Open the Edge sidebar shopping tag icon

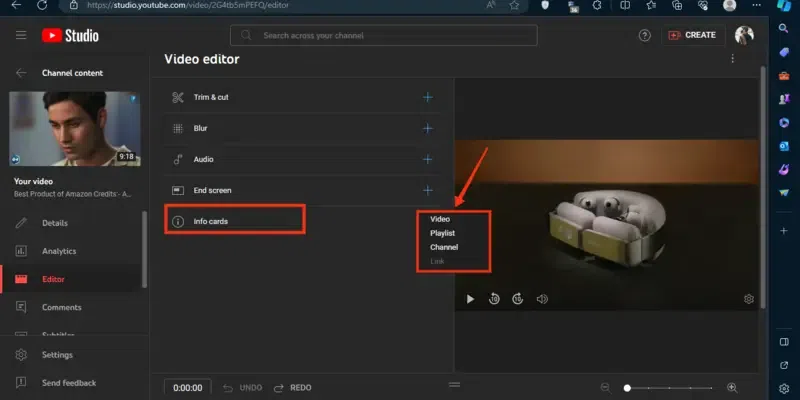784,52
